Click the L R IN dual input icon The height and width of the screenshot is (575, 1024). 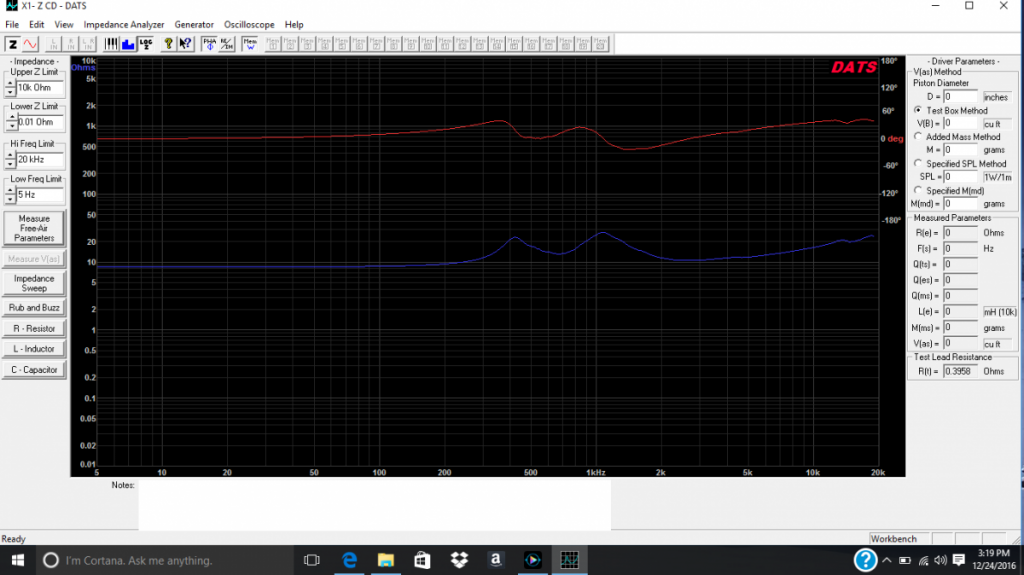[x=88, y=44]
